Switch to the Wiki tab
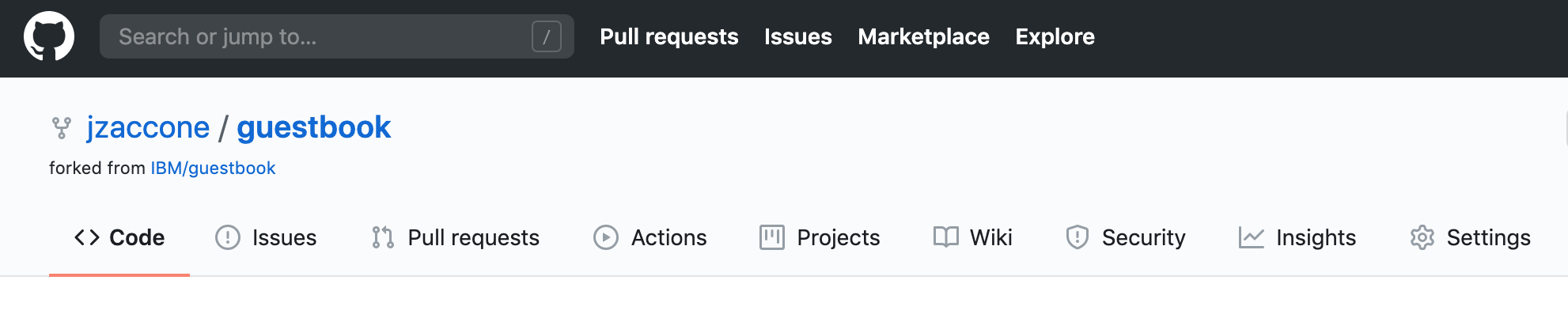Image resolution: width=1568 pixels, height=318 pixels. pos(973,237)
